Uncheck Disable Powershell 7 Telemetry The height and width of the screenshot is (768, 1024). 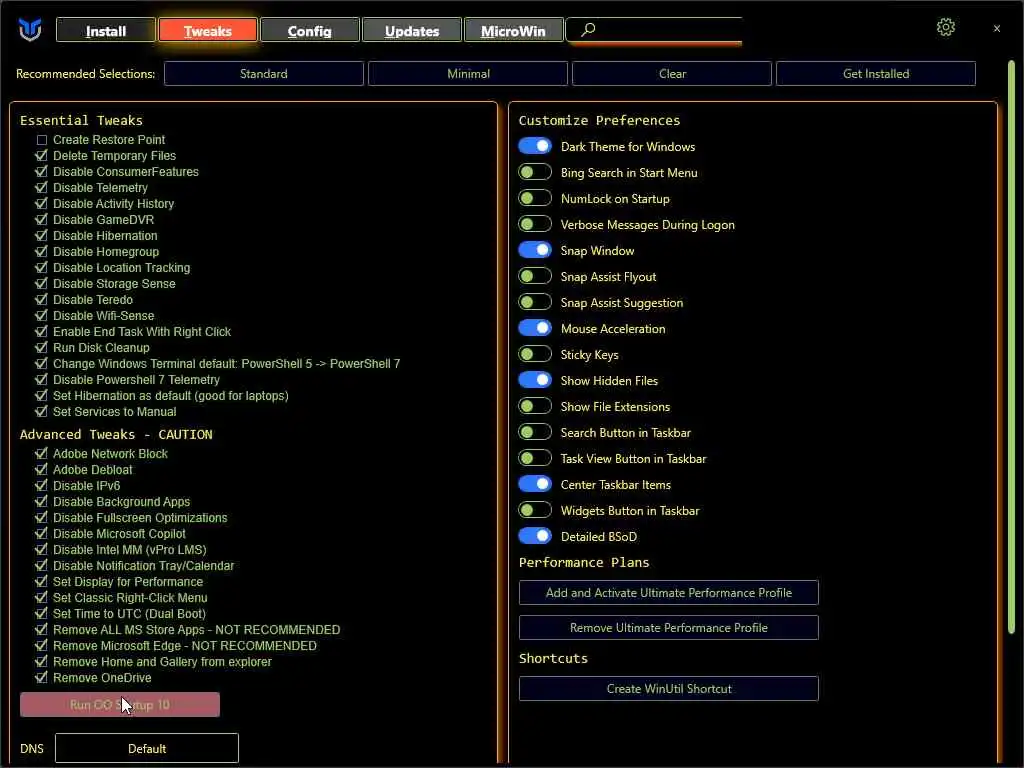[42, 379]
